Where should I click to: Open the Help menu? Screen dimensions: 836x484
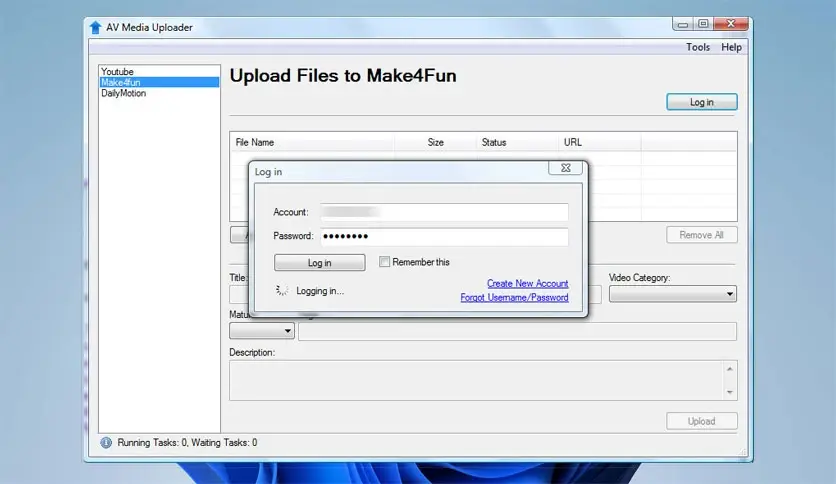pyautogui.click(x=732, y=47)
